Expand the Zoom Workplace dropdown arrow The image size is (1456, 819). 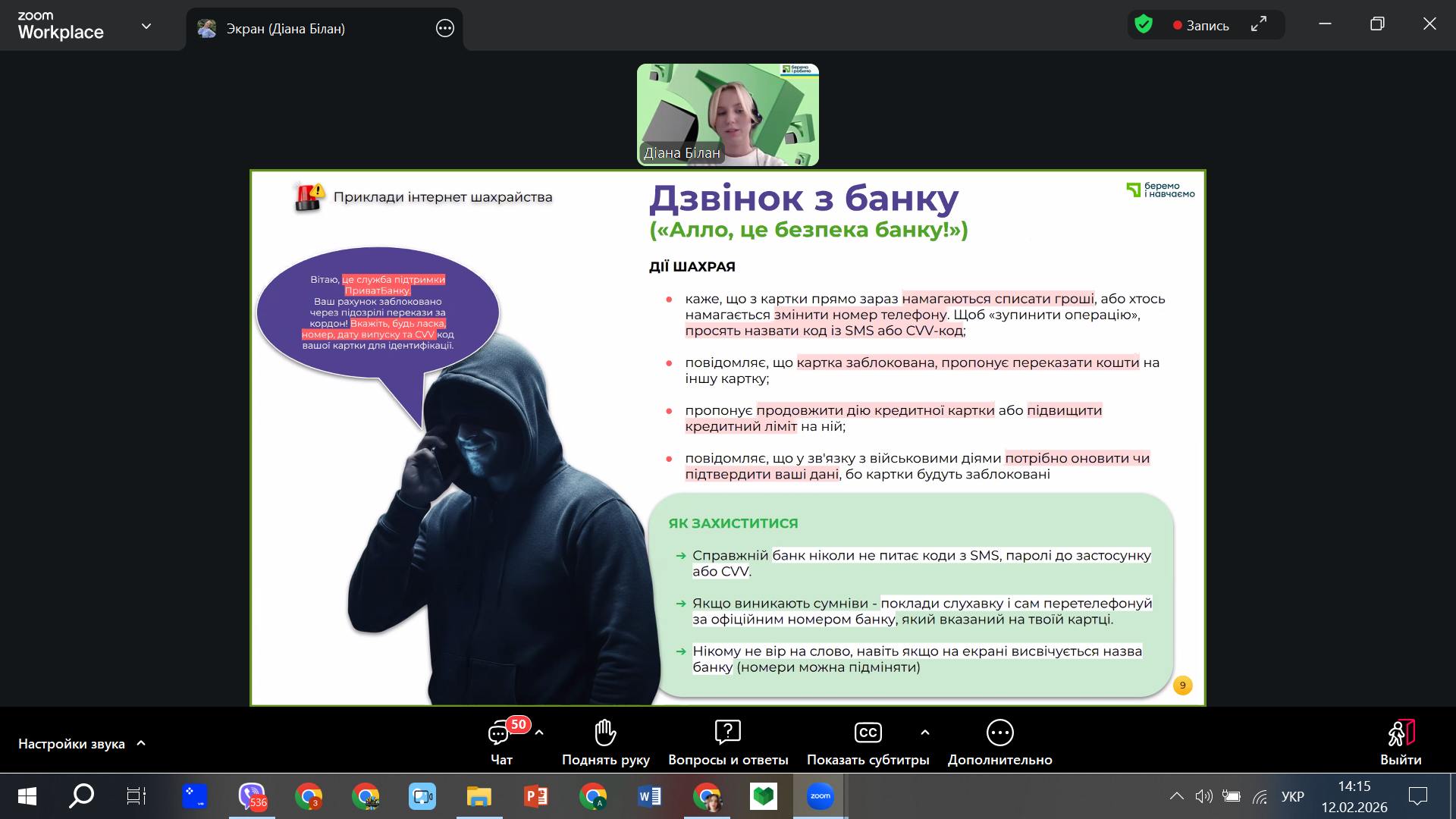[x=146, y=27]
